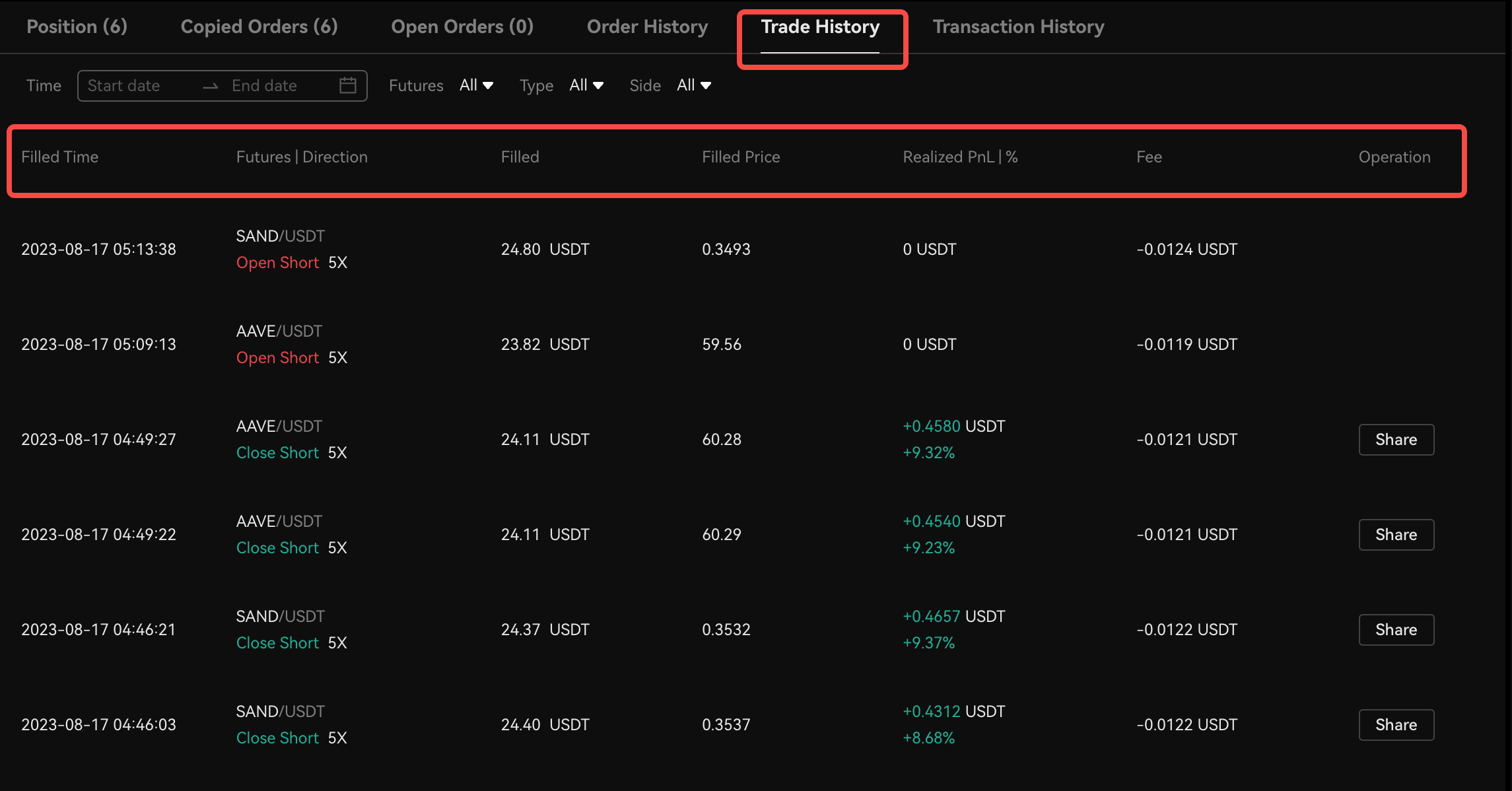Click AAVE/USDT pair in 05:09:13 row

279,331
